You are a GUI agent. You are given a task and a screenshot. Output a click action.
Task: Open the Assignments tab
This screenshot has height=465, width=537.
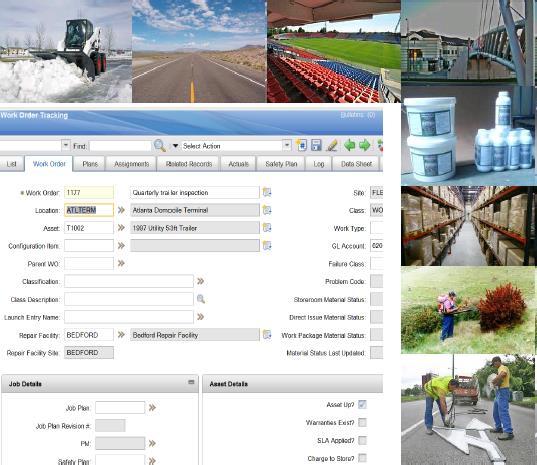132,164
